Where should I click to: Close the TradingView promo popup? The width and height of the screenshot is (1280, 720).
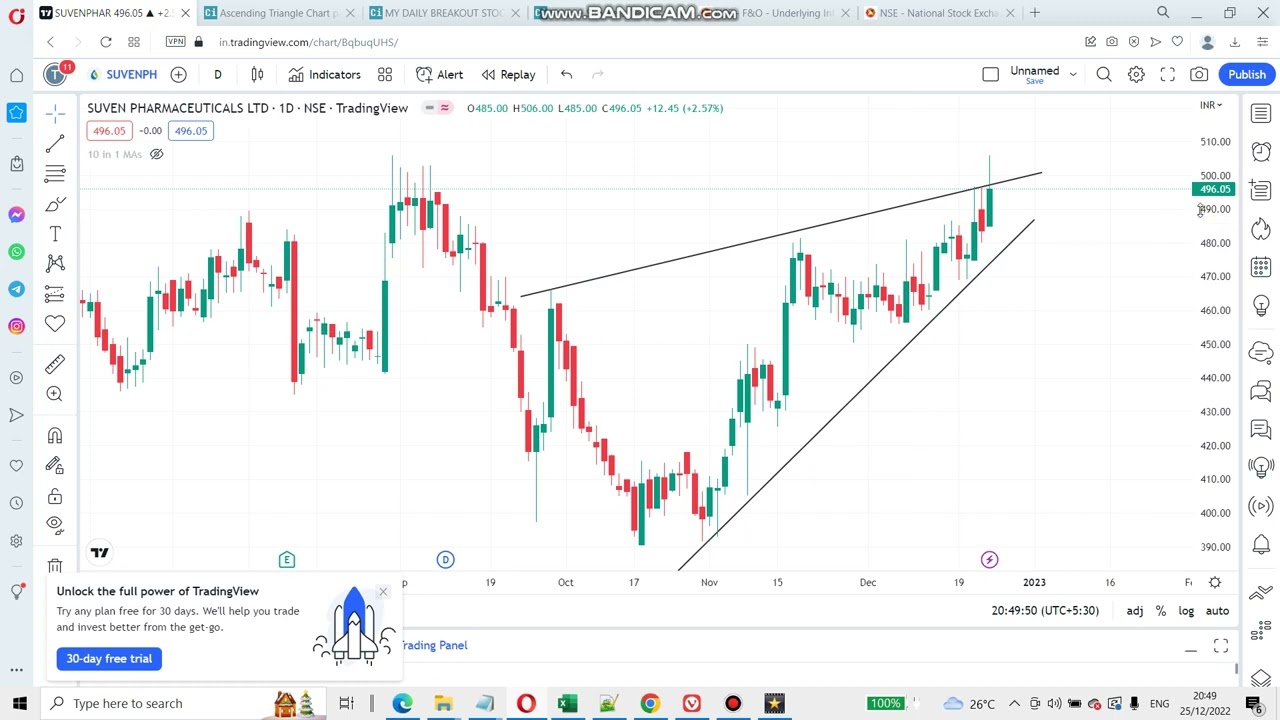tap(382, 592)
